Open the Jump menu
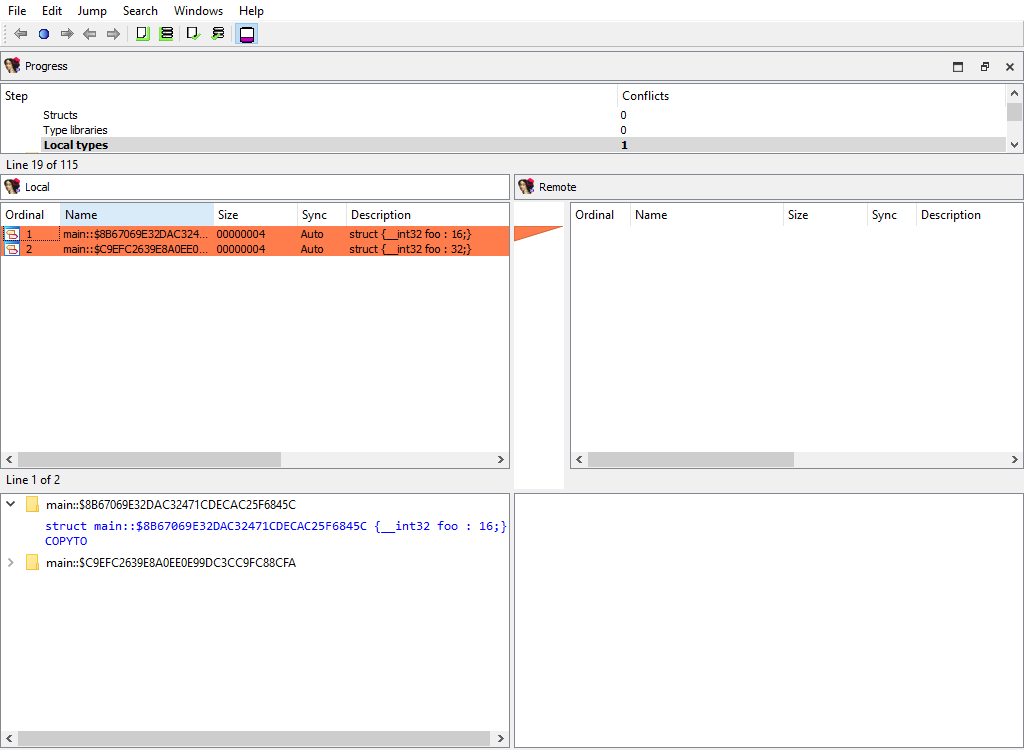Screen dimensions: 1024x750 coord(92,11)
